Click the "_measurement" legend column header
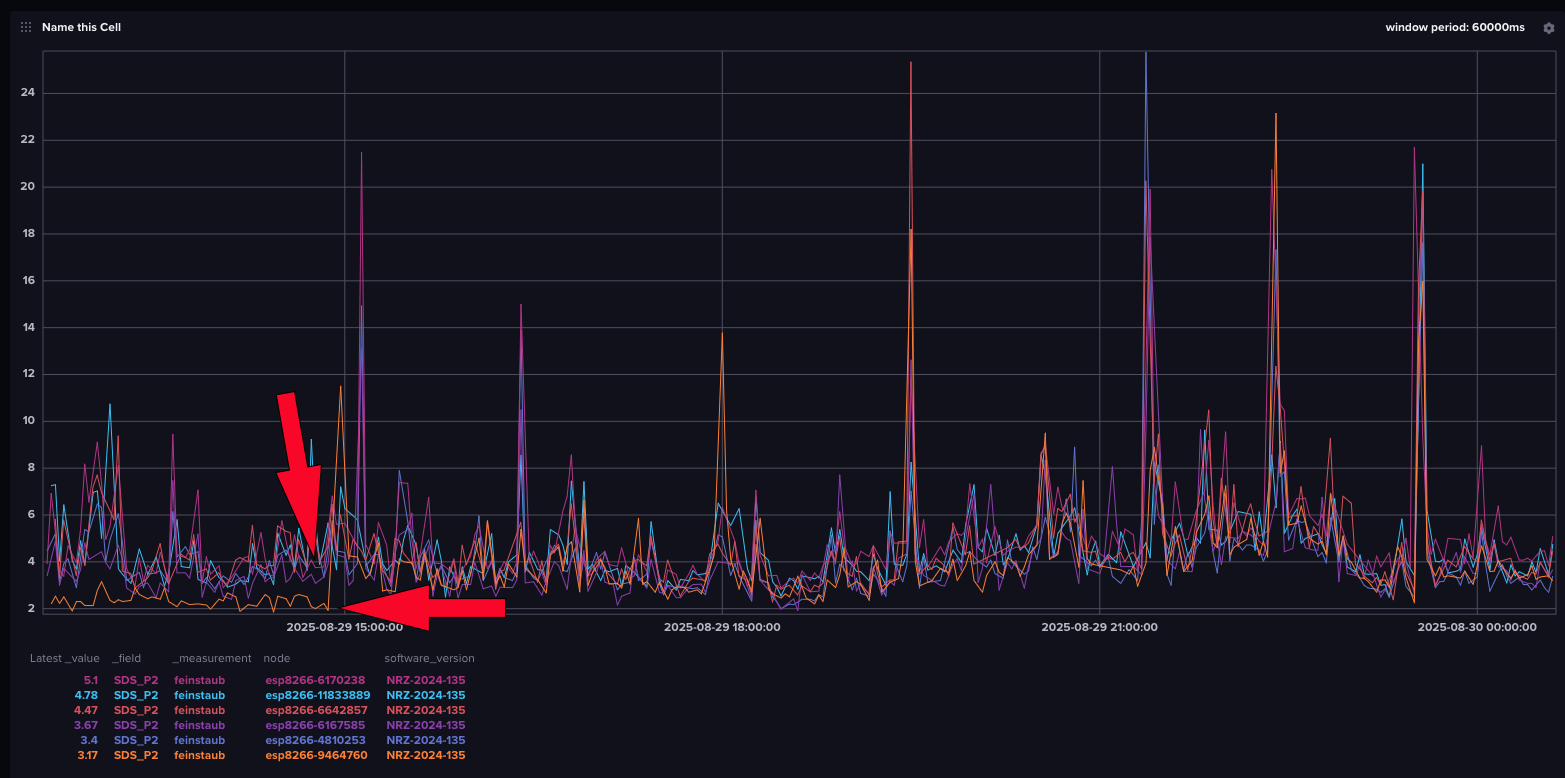Screen dimensions: 1565x778 [x=212, y=658]
